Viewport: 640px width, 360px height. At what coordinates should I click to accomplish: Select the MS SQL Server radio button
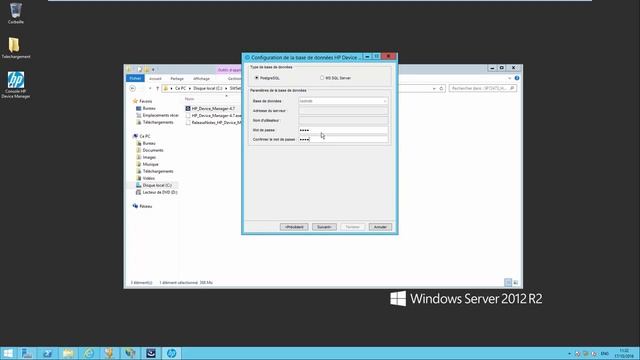(322, 78)
